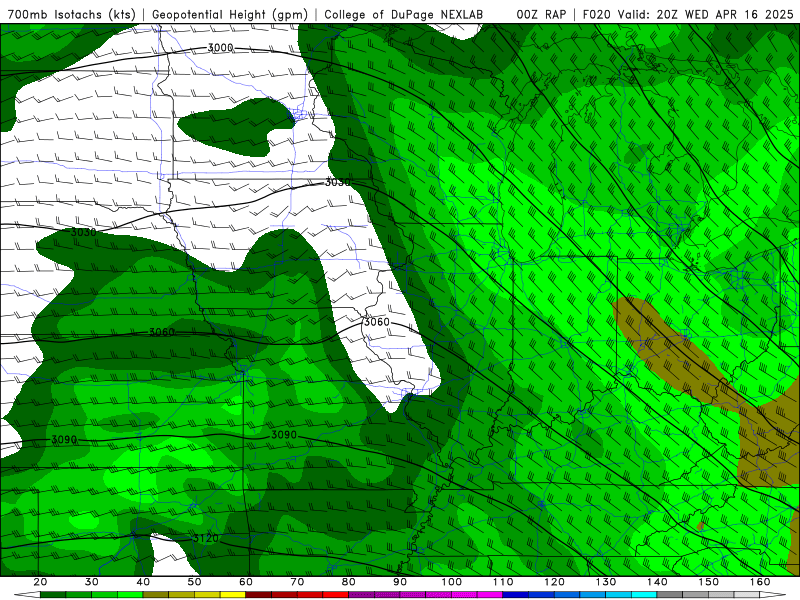
Task: Pick the brightest green legend swatch before 40
Action: (130, 595)
